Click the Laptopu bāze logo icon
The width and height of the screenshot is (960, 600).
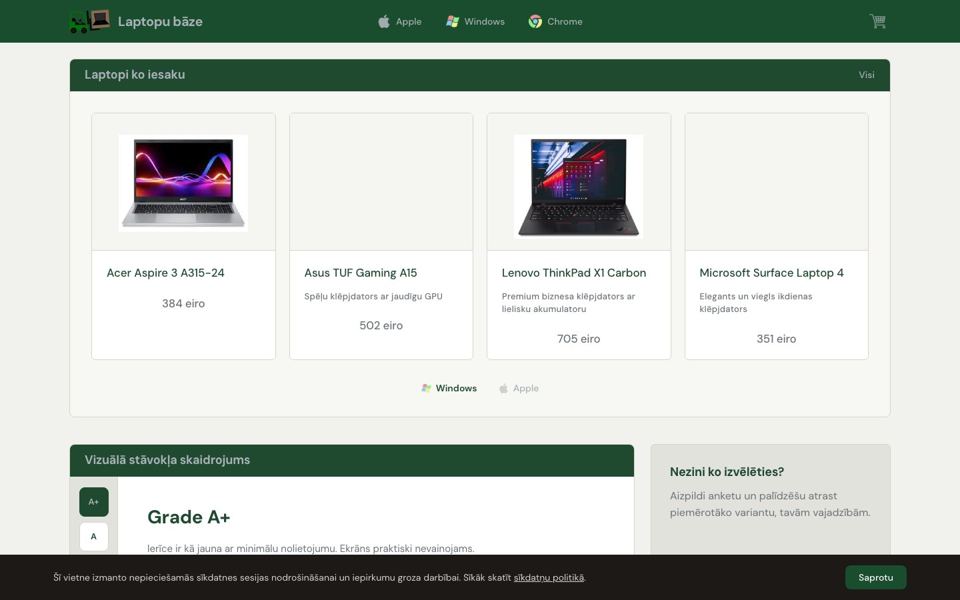[x=90, y=21]
